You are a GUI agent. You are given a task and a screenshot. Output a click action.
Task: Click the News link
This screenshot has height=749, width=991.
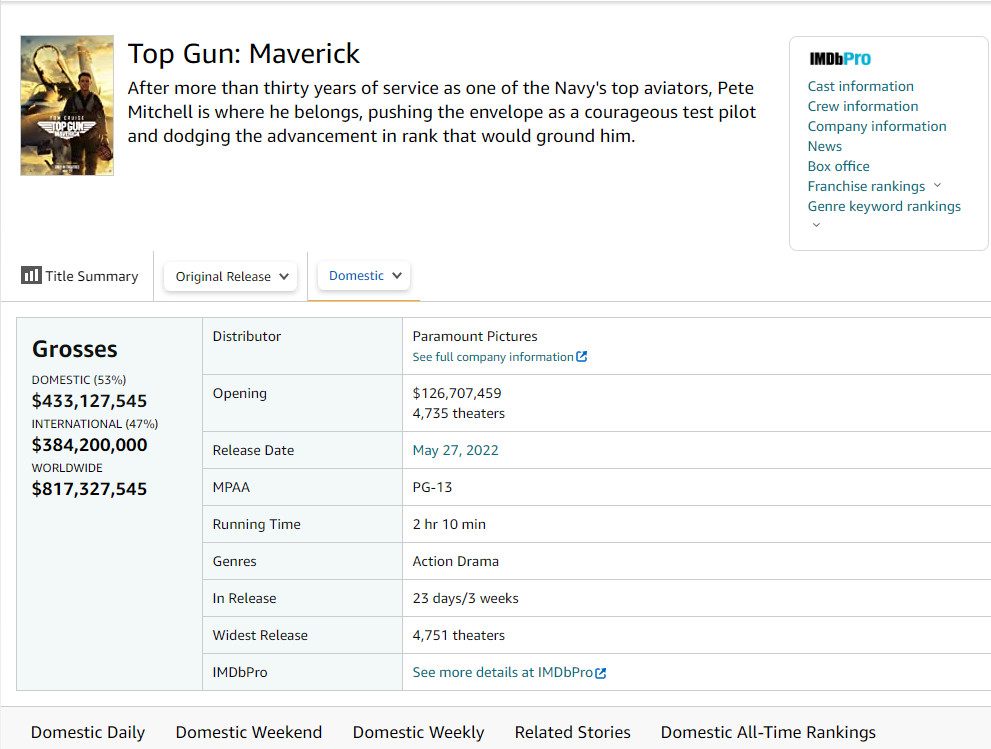(824, 146)
